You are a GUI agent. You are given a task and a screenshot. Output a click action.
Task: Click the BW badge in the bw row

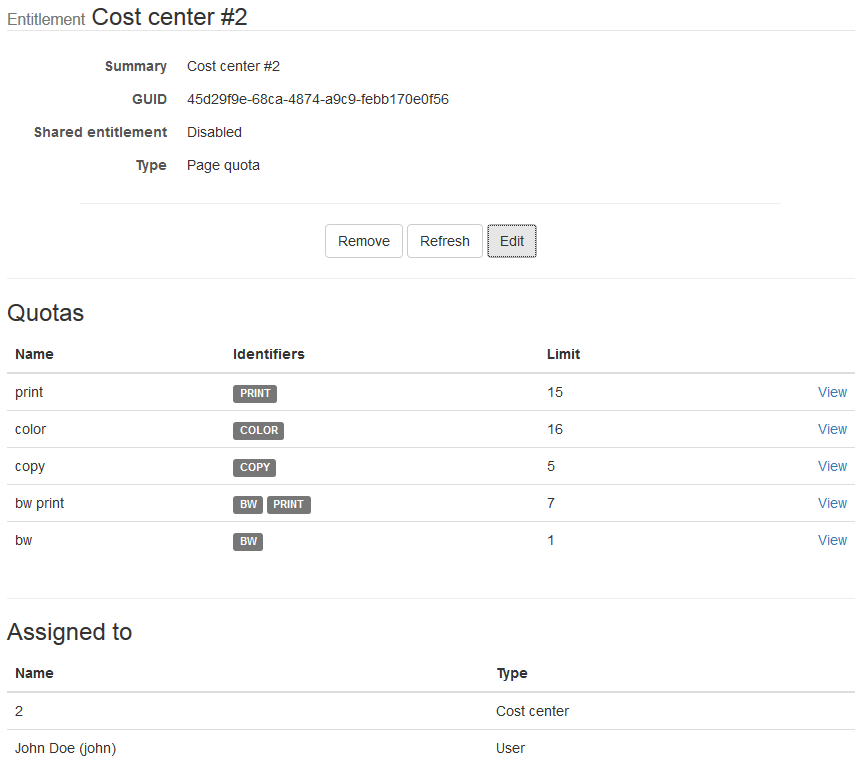point(248,541)
